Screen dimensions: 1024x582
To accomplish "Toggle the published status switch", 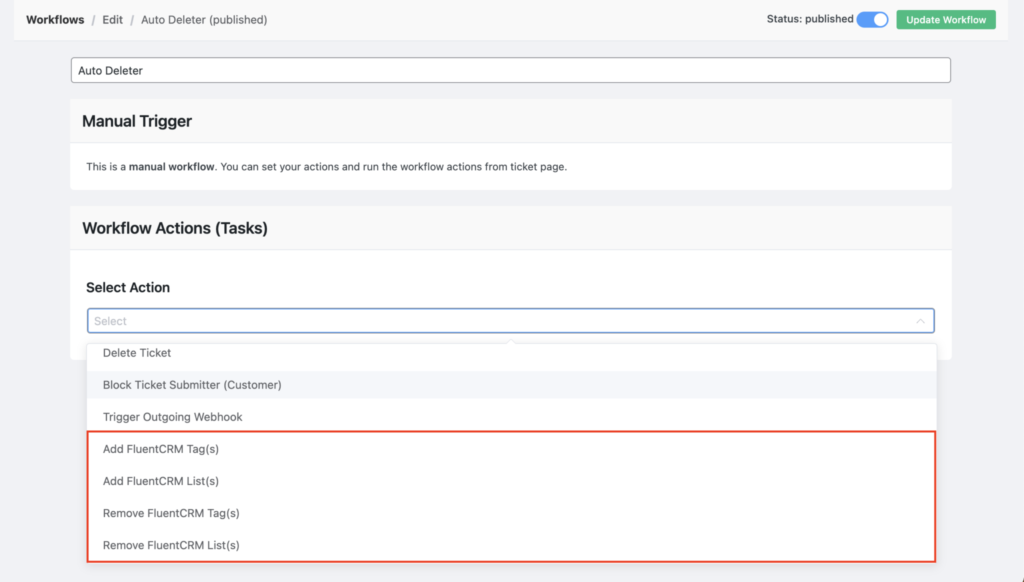I will (872, 19).
